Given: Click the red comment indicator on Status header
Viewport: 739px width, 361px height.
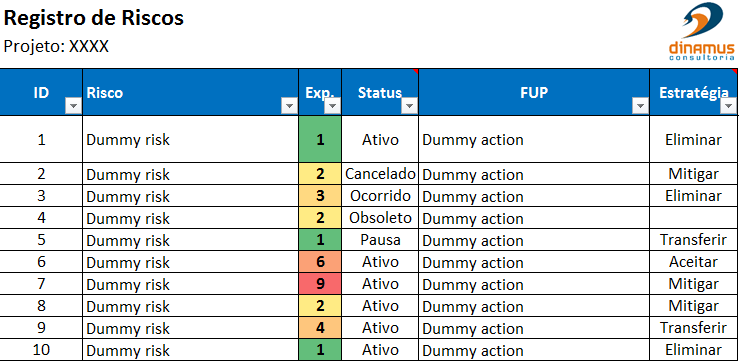Looking at the screenshot, I should [416, 71].
